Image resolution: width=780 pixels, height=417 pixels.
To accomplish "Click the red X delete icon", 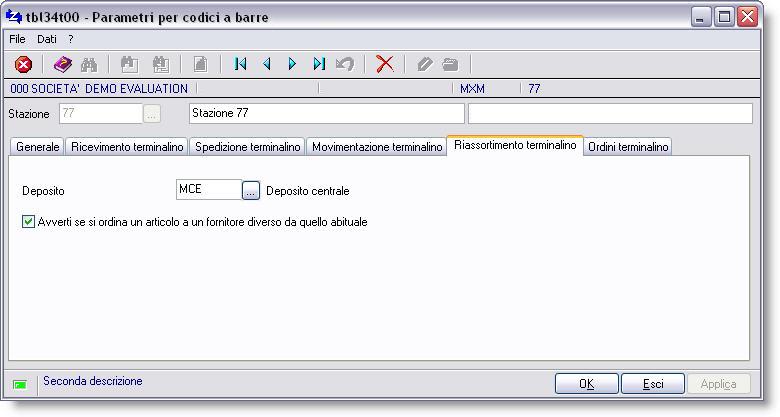I will pos(384,64).
